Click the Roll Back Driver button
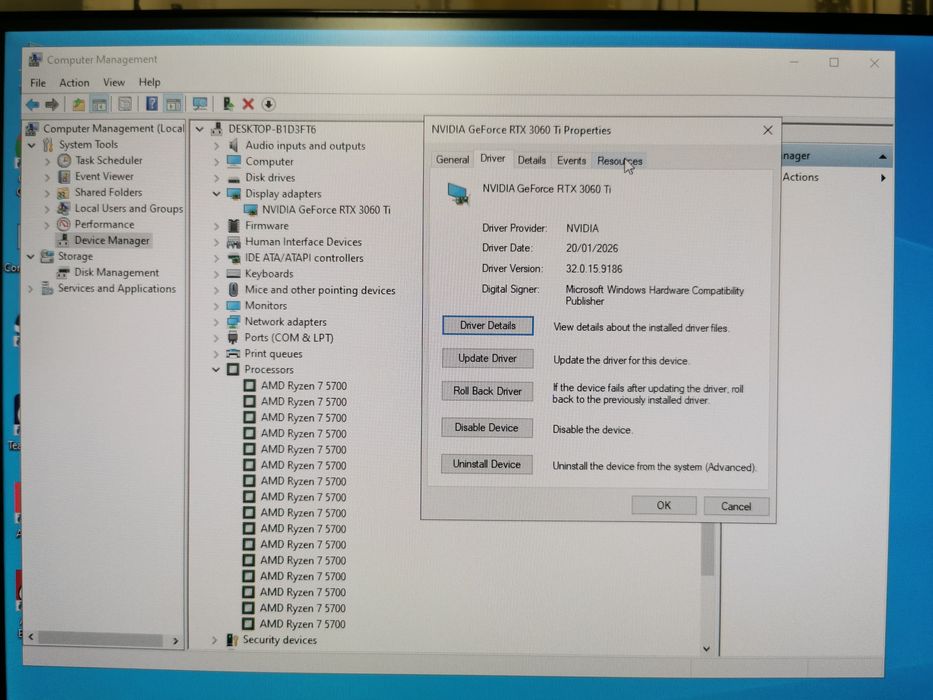The width and height of the screenshot is (933, 700). point(487,391)
